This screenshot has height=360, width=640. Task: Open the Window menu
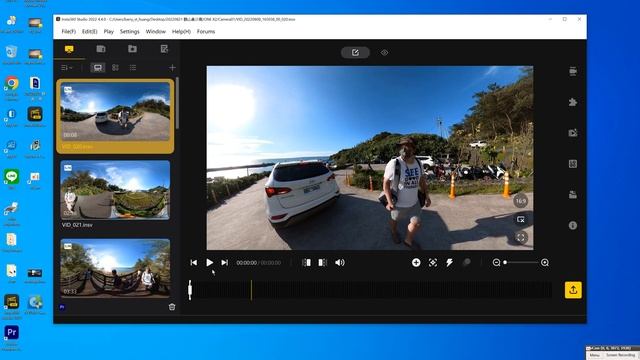tap(156, 31)
